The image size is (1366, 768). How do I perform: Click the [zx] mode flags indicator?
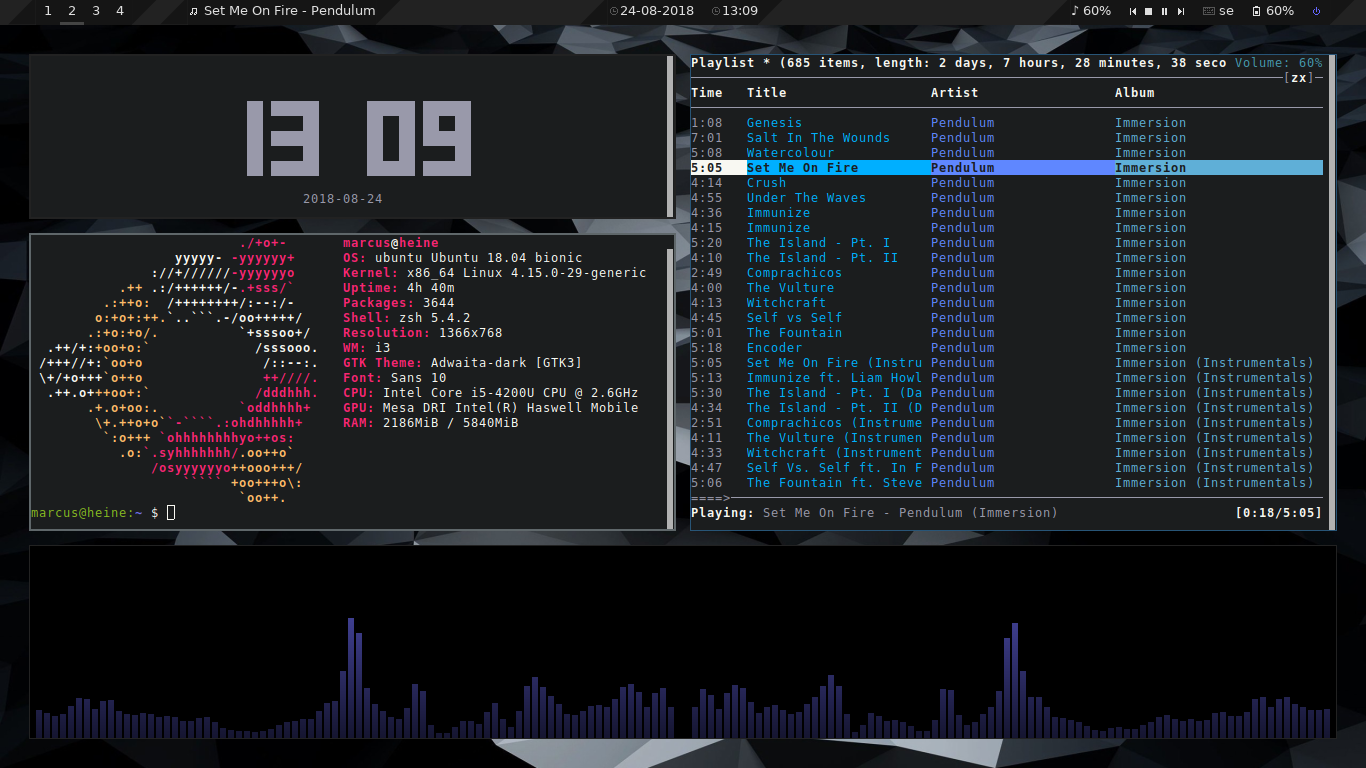coord(1298,78)
